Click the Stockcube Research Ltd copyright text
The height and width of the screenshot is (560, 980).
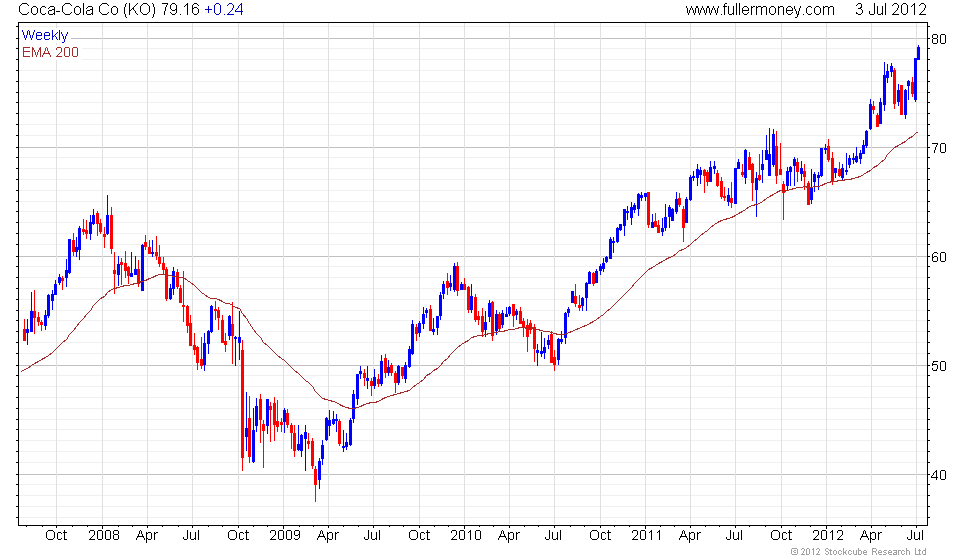[x=859, y=552]
